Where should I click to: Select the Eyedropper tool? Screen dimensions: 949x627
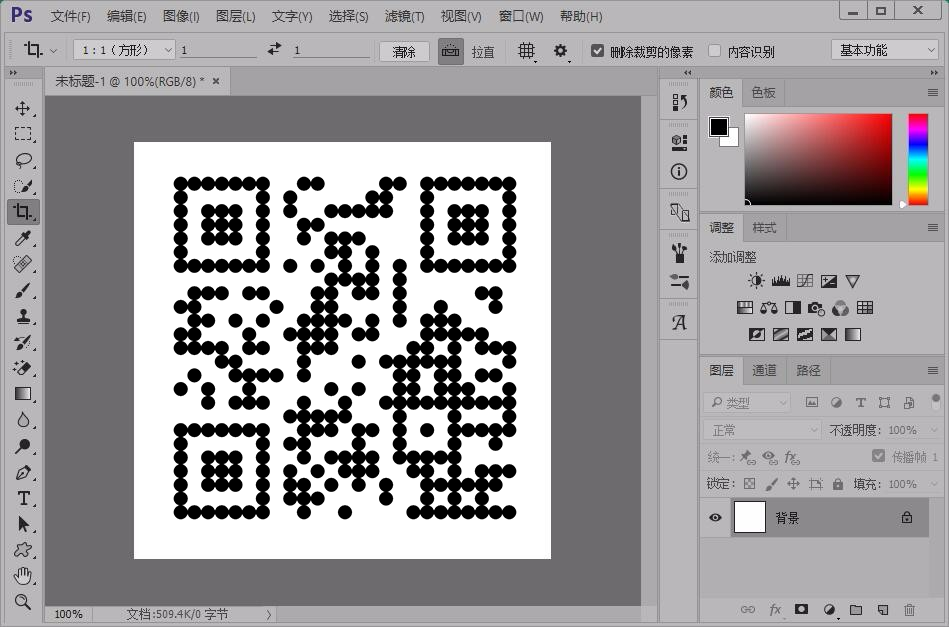[x=23, y=238]
